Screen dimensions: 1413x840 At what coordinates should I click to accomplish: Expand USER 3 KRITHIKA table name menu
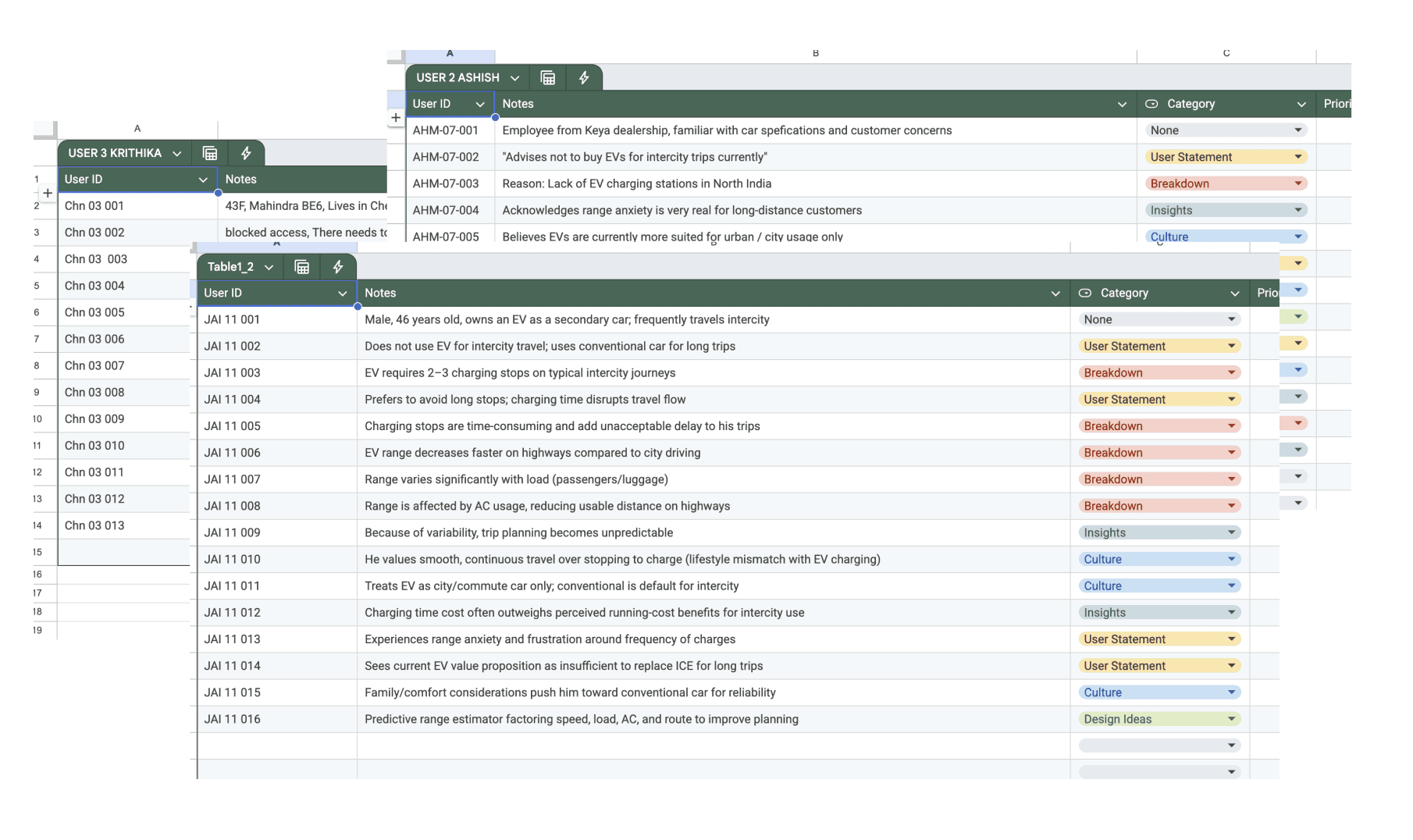[177, 154]
